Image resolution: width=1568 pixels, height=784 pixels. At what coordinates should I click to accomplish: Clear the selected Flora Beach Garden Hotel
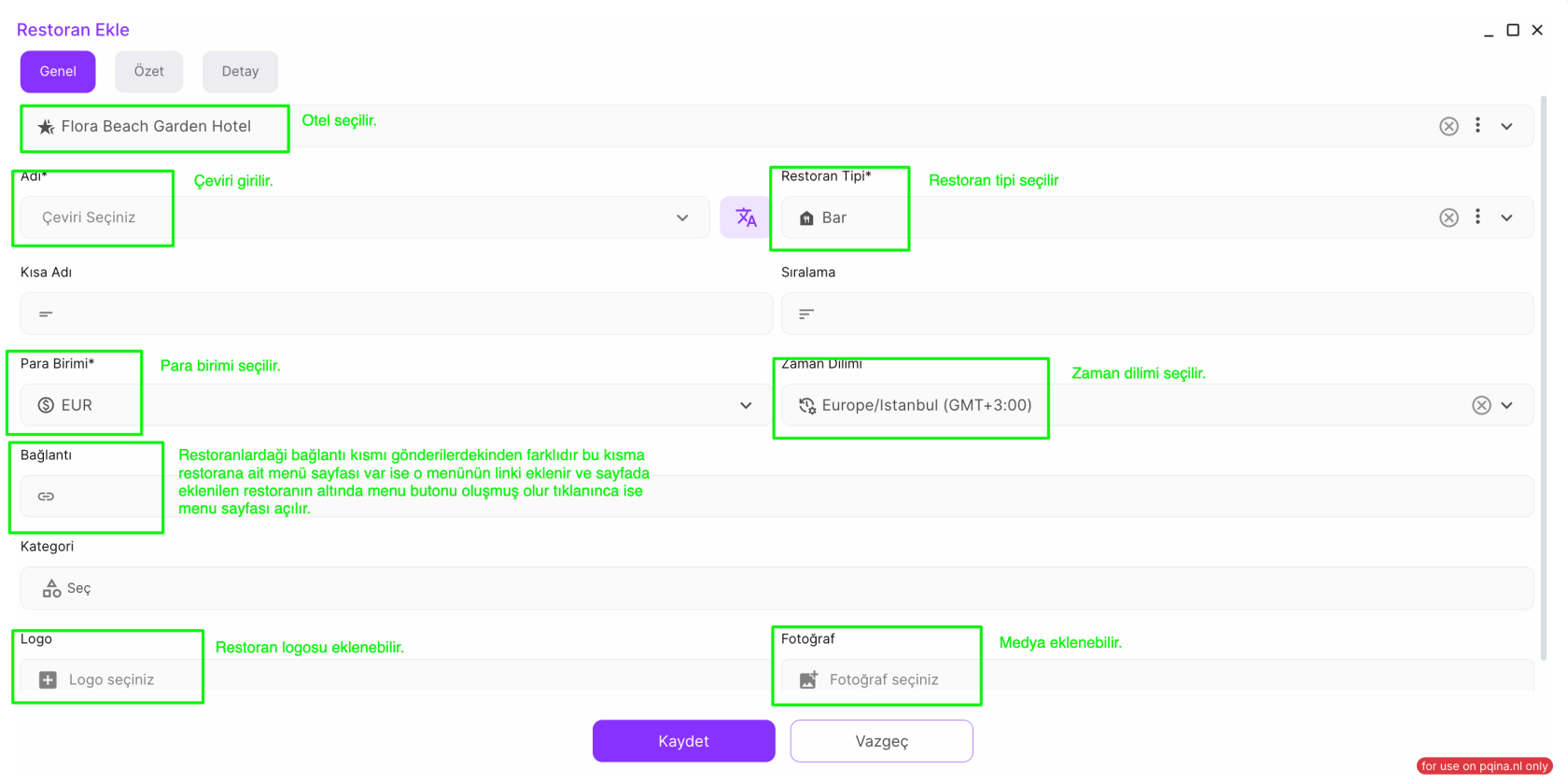pos(1449,126)
